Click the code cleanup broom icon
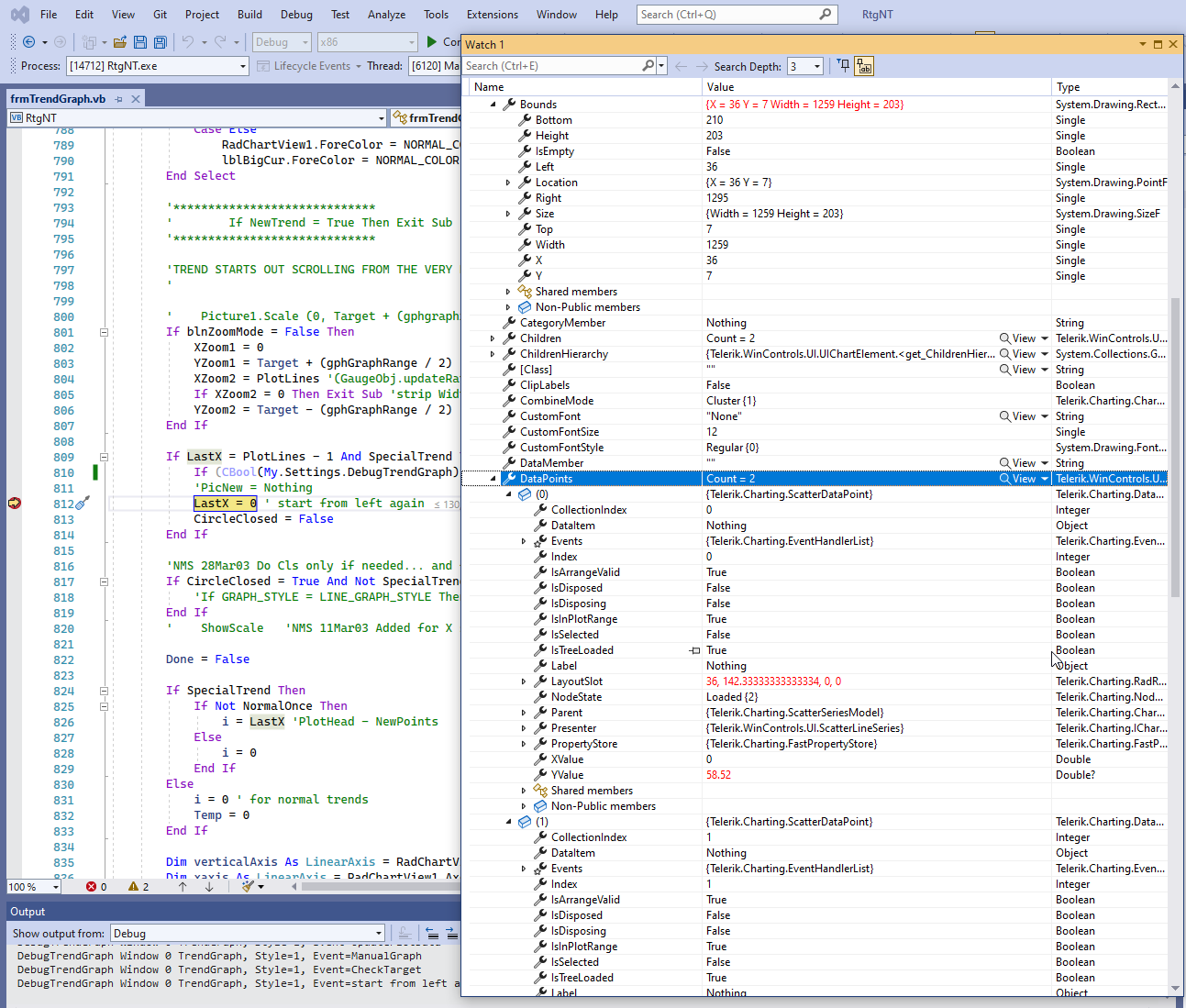The height and width of the screenshot is (1008, 1186). pyautogui.click(x=248, y=887)
